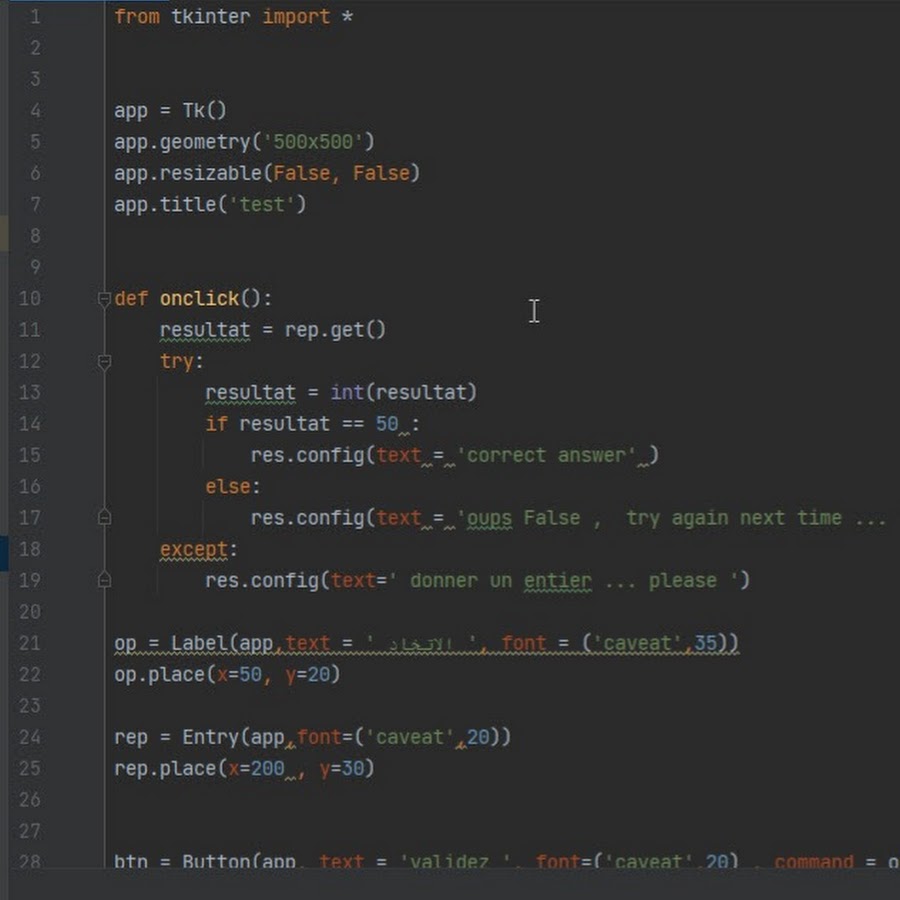Viewport: 900px width, 900px height.
Task: Click the 'try' keyword
Action: 176,362
